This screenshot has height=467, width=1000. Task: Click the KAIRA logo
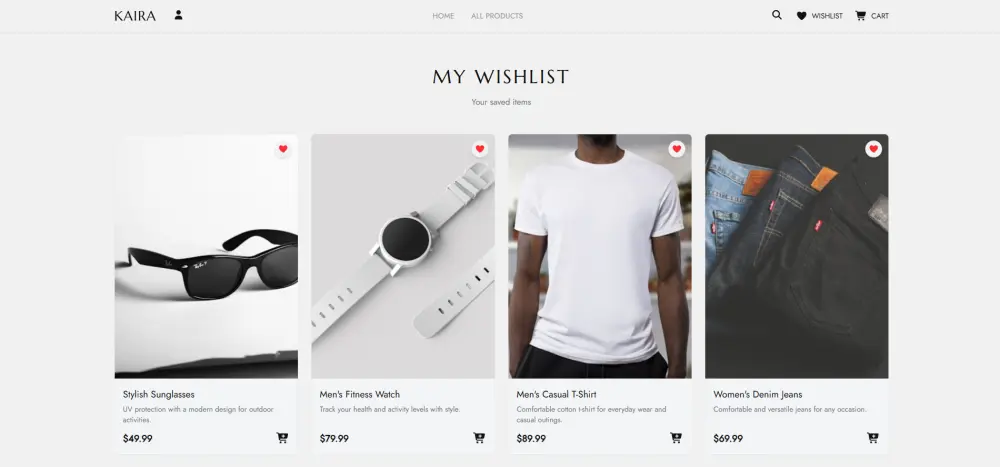click(x=135, y=16)
